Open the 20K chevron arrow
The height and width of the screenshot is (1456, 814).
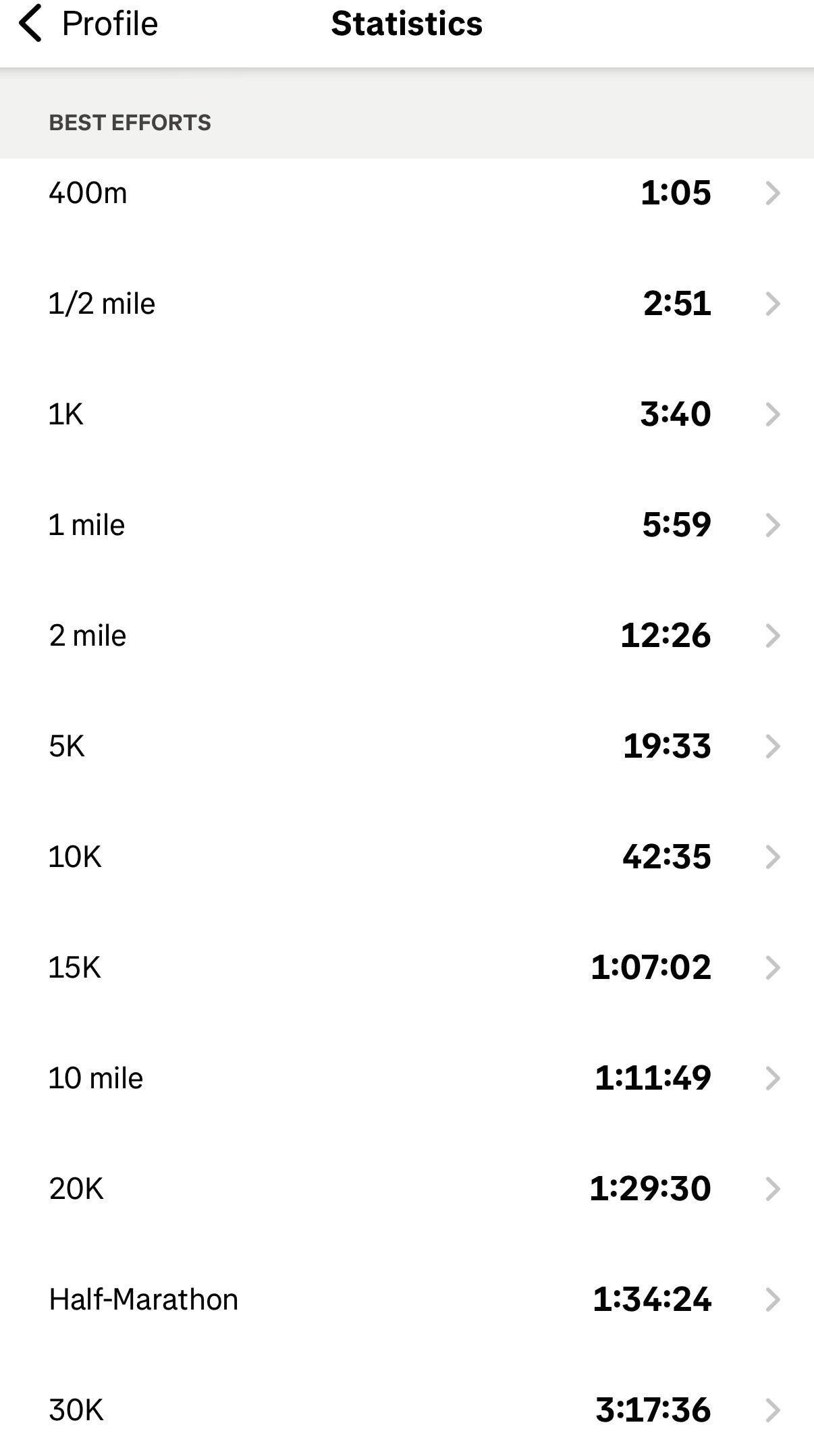tap(773, 1189)
